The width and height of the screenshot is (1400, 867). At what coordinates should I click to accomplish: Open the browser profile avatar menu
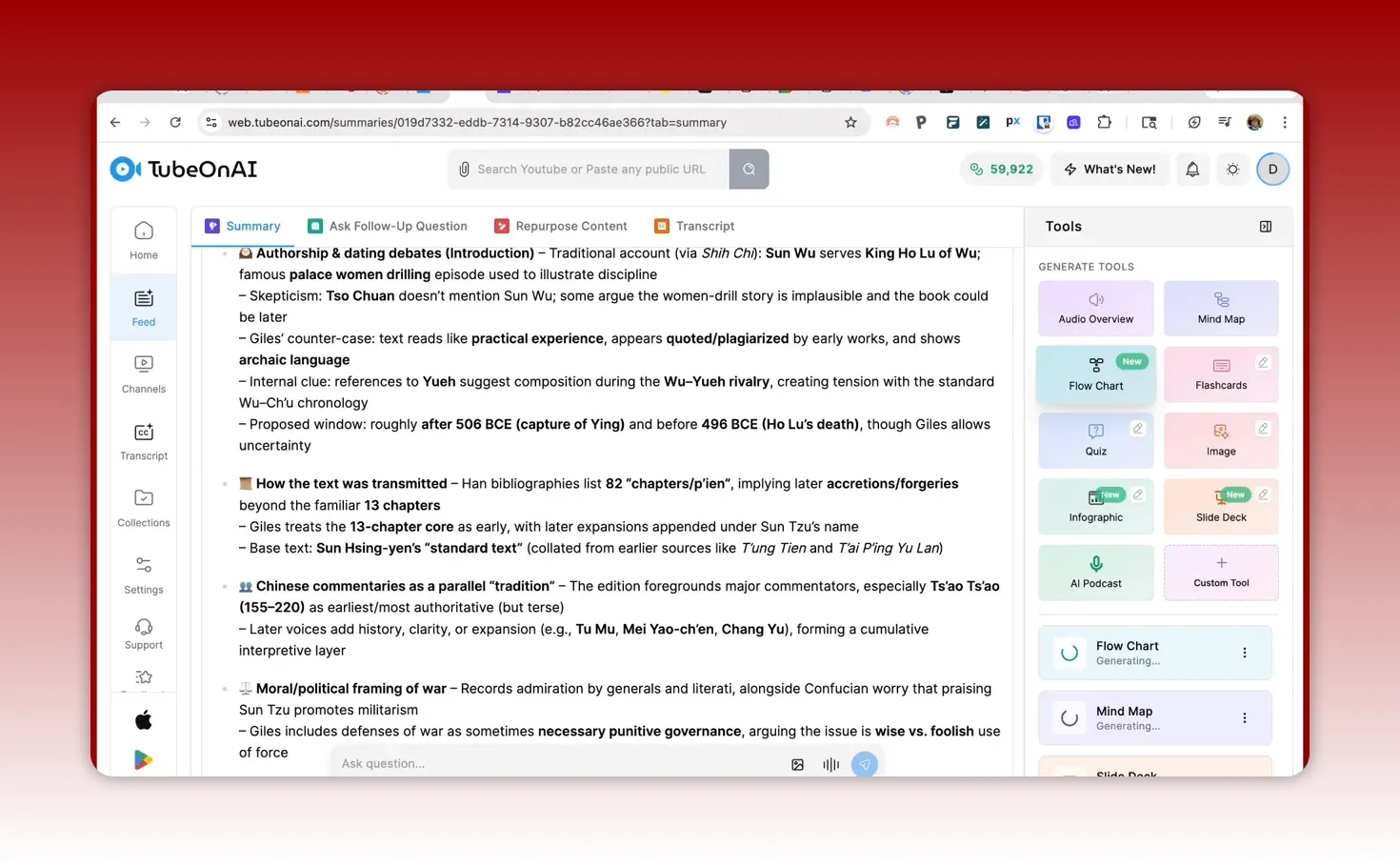tap(1254, 122)
